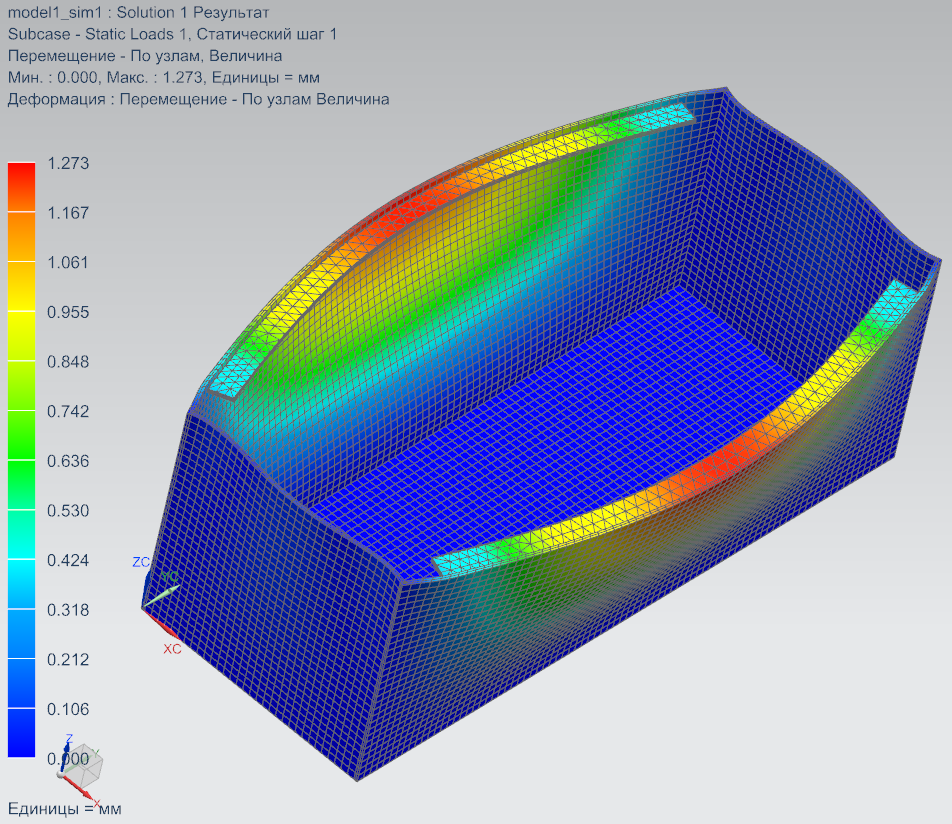Select the red band of the color legend
Image resolution: width=952 pixels, height=824 pixels.
21,186
